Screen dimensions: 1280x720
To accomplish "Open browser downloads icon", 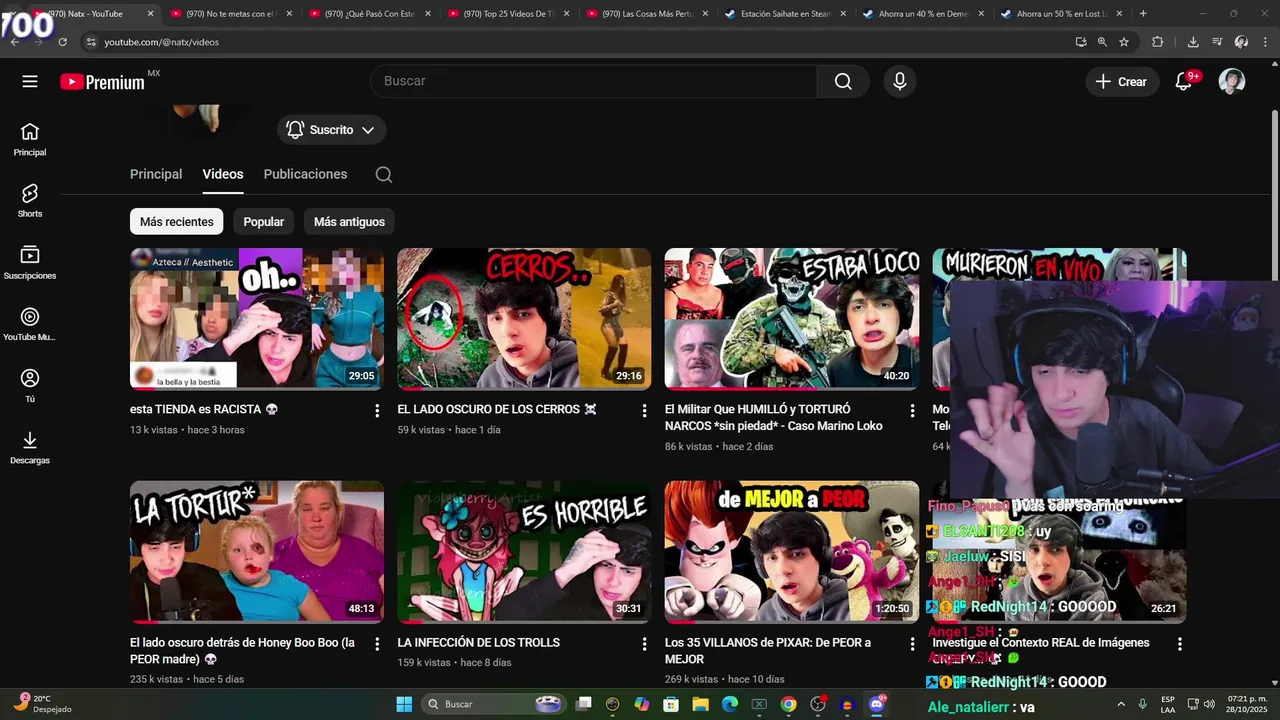I will pyautogui.click(x=1193, y=42).
